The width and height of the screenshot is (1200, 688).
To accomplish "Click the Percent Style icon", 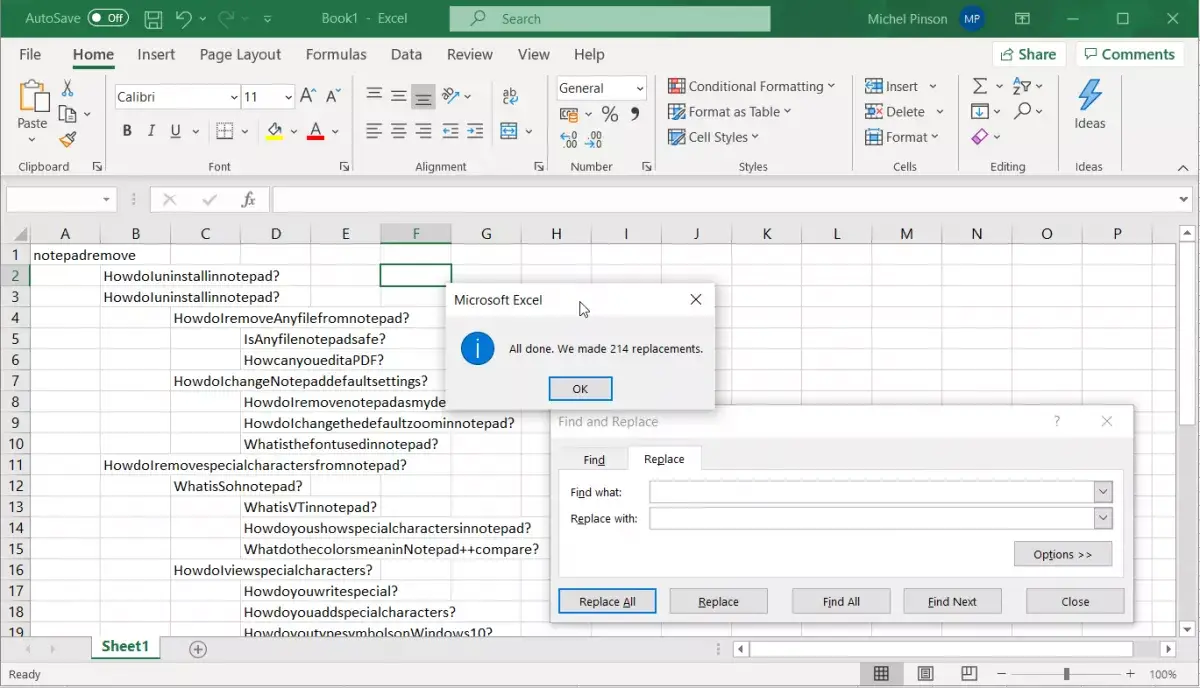I will (609, 114).
